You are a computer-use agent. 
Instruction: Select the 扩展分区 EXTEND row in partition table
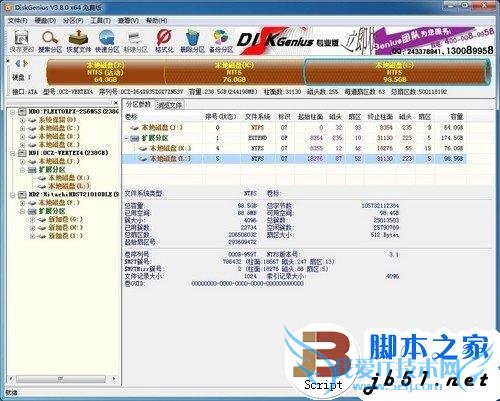pos(295,138)
